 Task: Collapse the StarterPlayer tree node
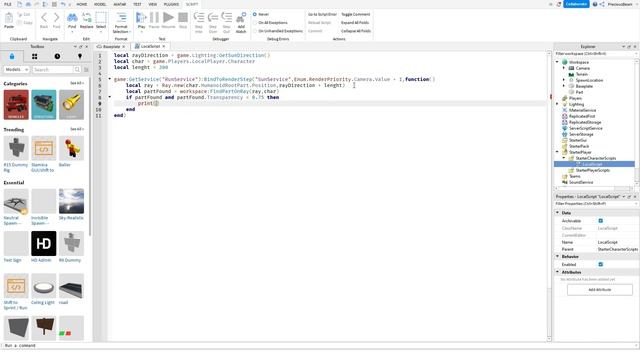coord(558,152)
